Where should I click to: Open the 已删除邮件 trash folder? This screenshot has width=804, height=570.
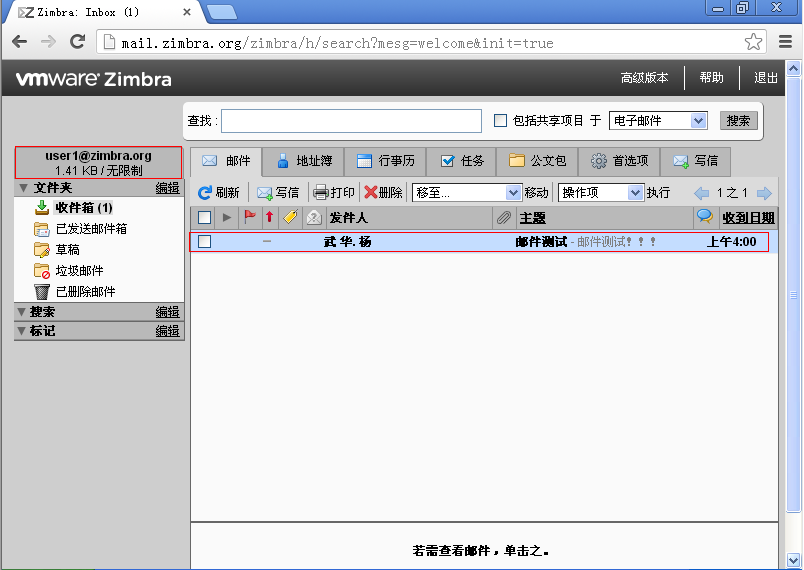(85, 292)
